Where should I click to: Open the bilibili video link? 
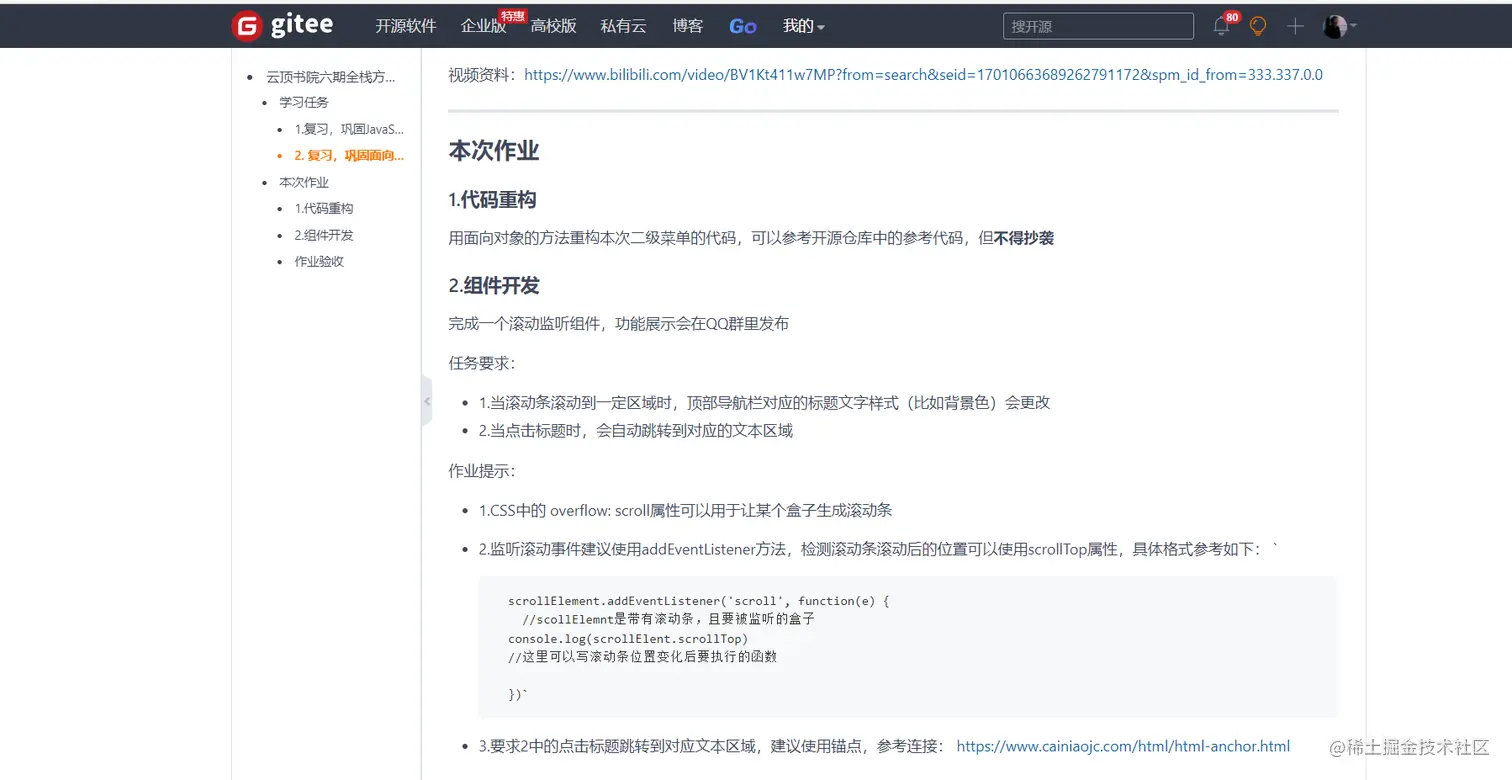[x=923, y=74]
